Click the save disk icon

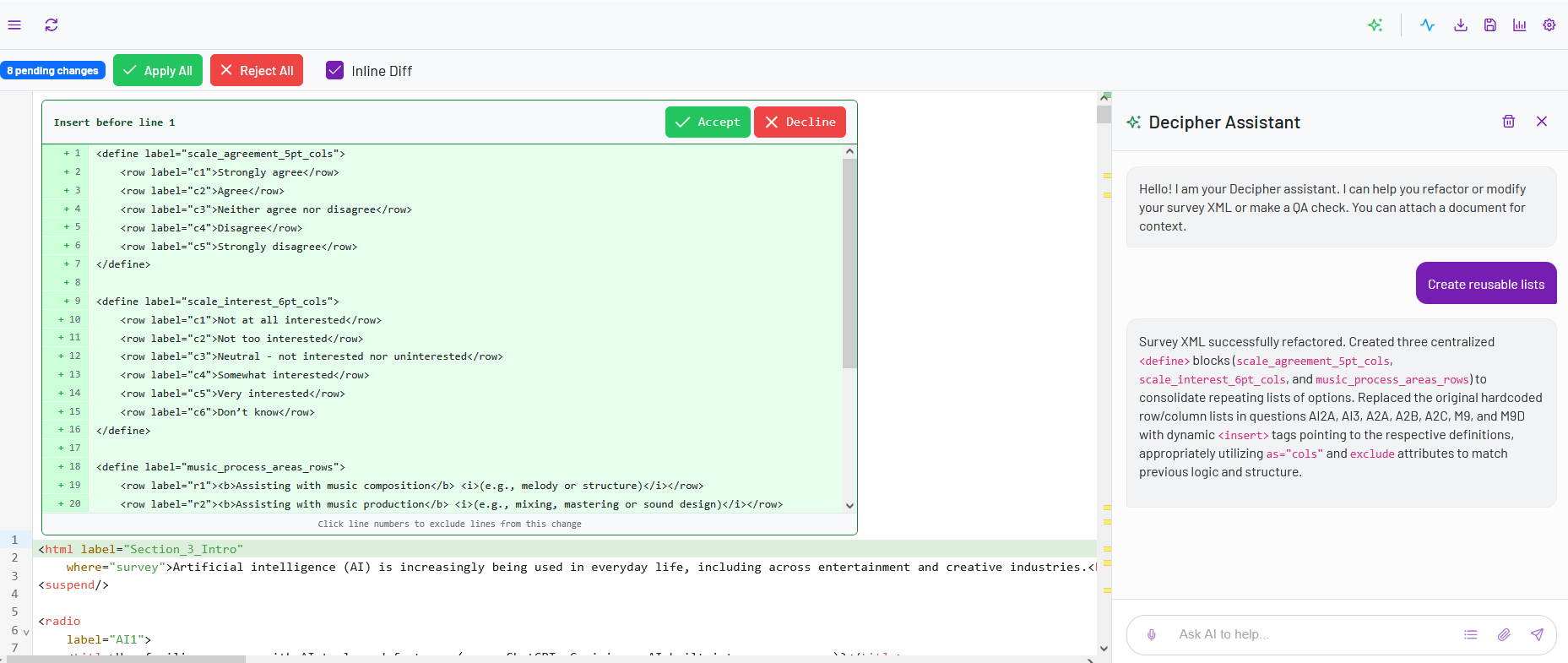1490,25
